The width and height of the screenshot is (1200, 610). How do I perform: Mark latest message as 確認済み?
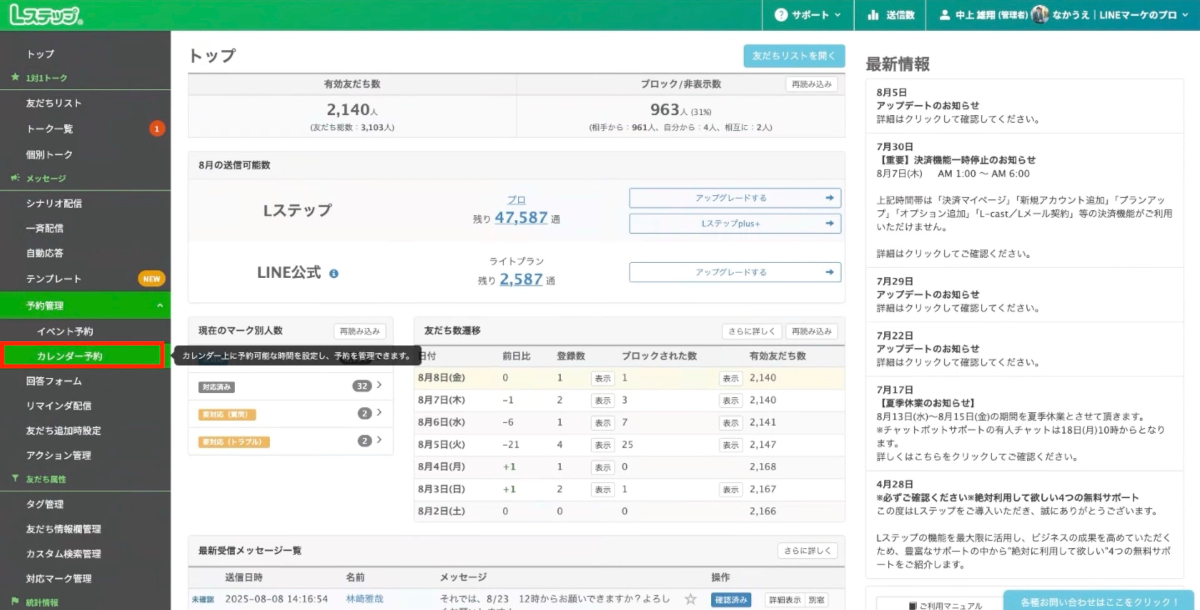730,599
